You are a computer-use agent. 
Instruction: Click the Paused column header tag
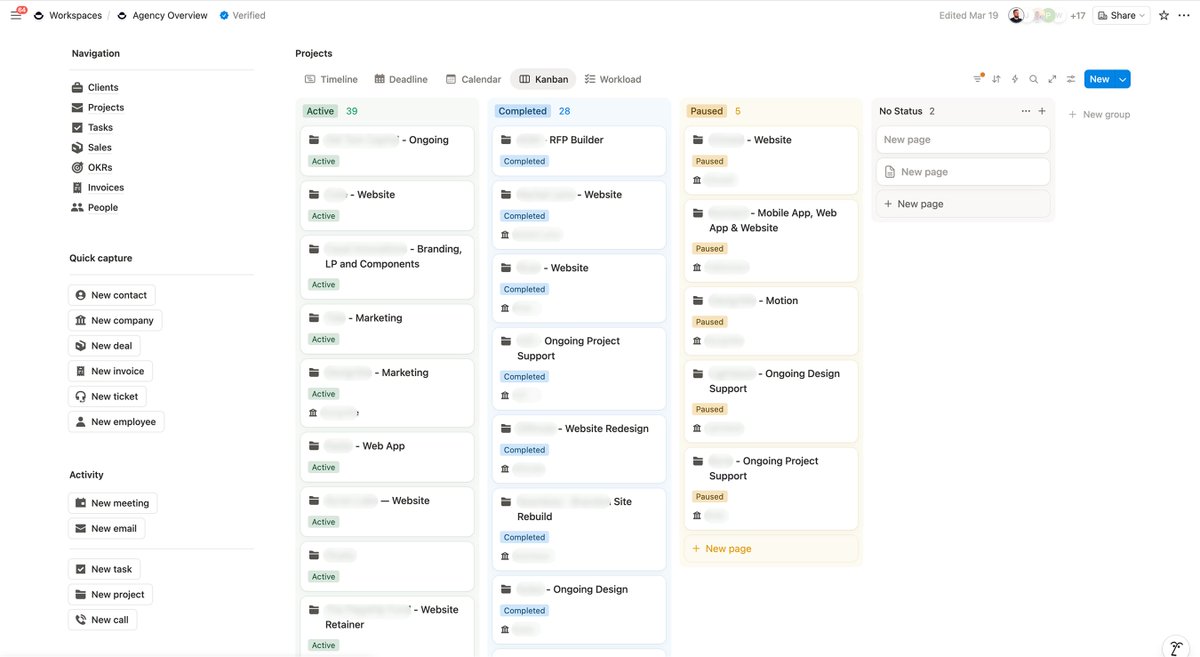(706, 111)
